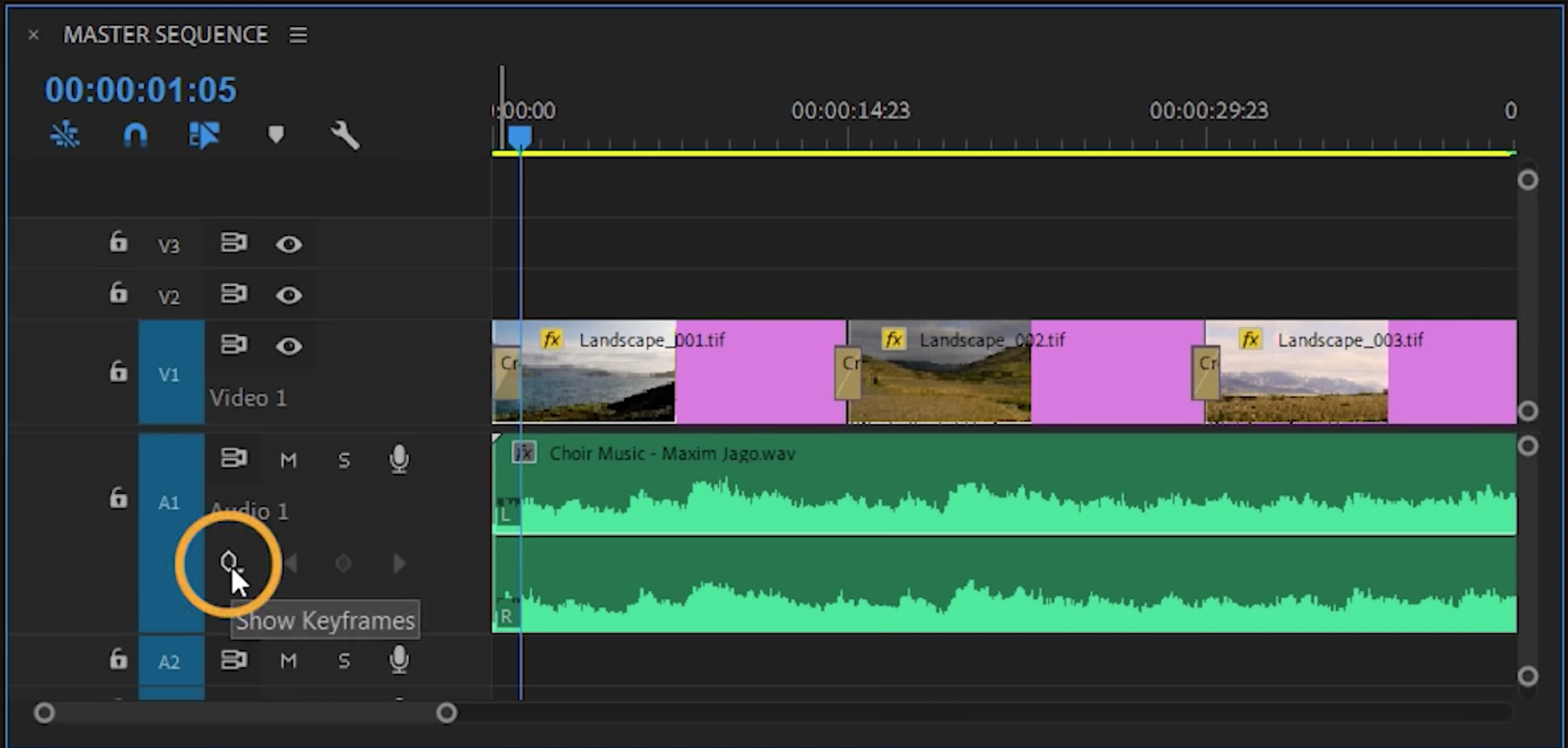Enable voice-over record on A2
The width and height of the screenshot is (1568, 748).
[x=399, y=660]
